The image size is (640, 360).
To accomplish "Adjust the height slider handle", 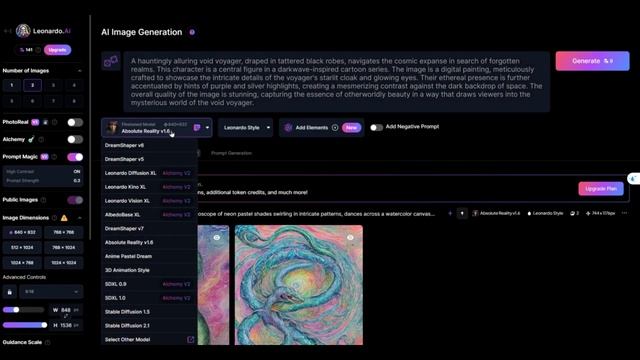I will click(44, 325).
